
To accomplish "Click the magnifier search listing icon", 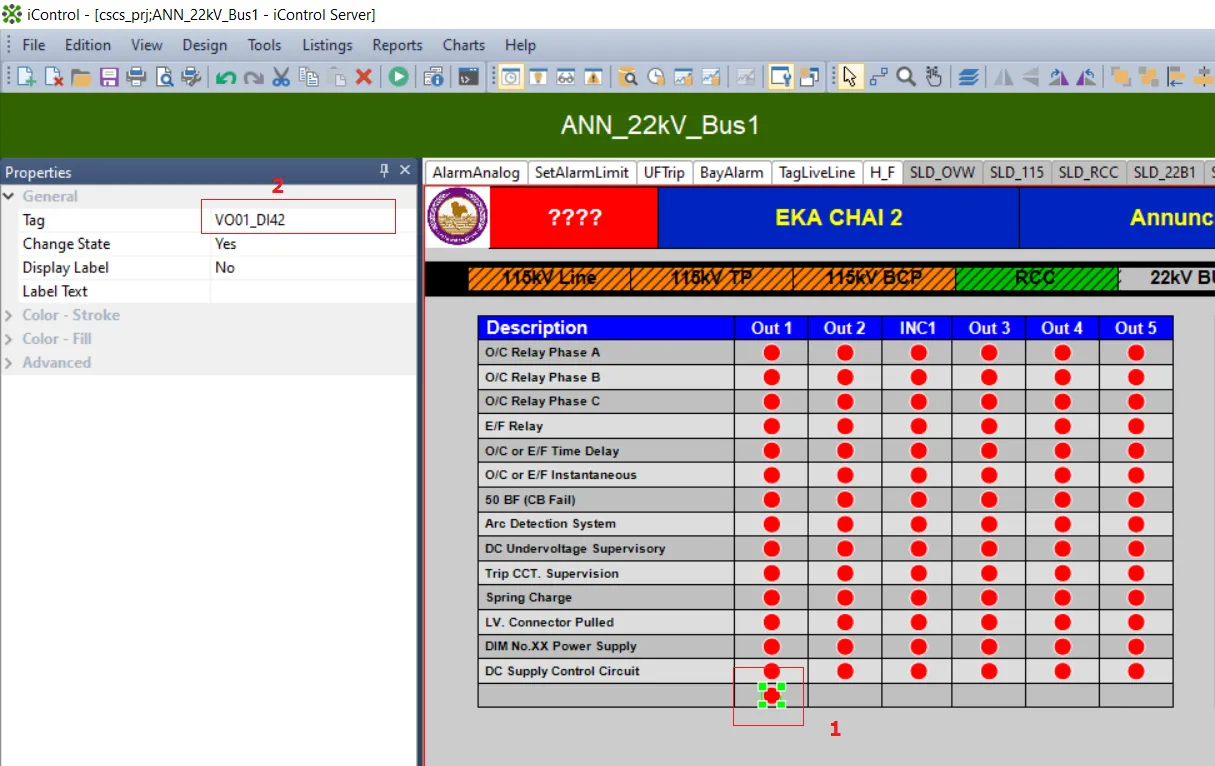I will 629,77.
